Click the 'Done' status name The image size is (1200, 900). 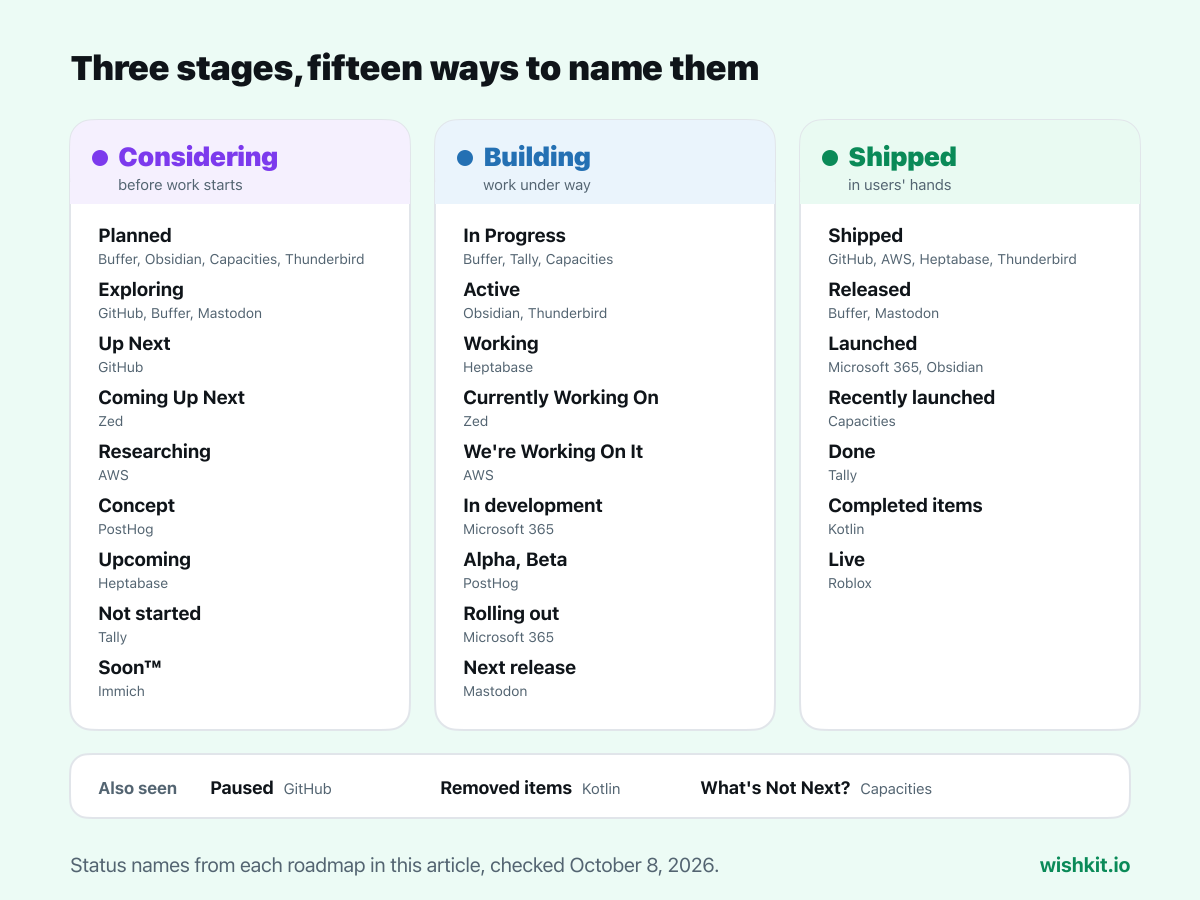tap(851, 452)
